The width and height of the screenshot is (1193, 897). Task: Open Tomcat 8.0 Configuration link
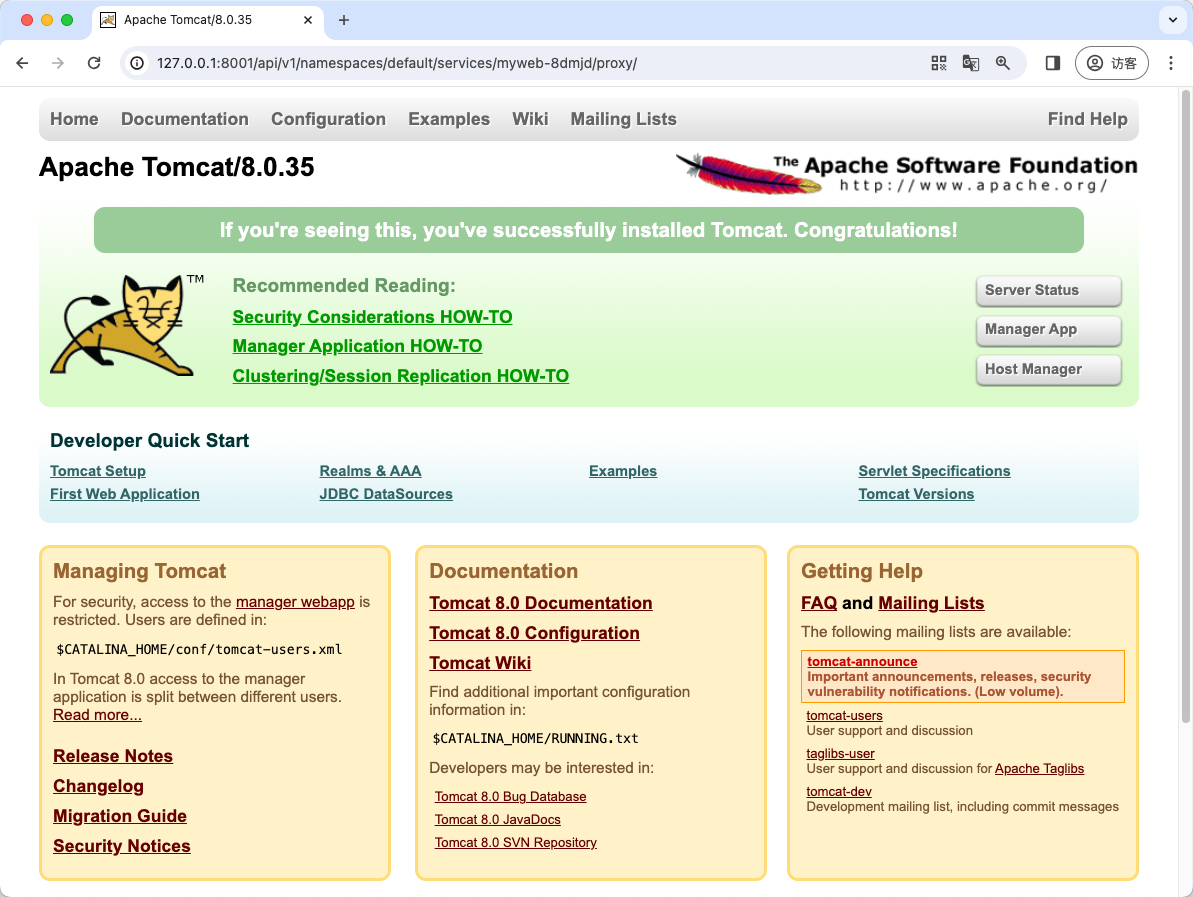(x=534, y=633)
